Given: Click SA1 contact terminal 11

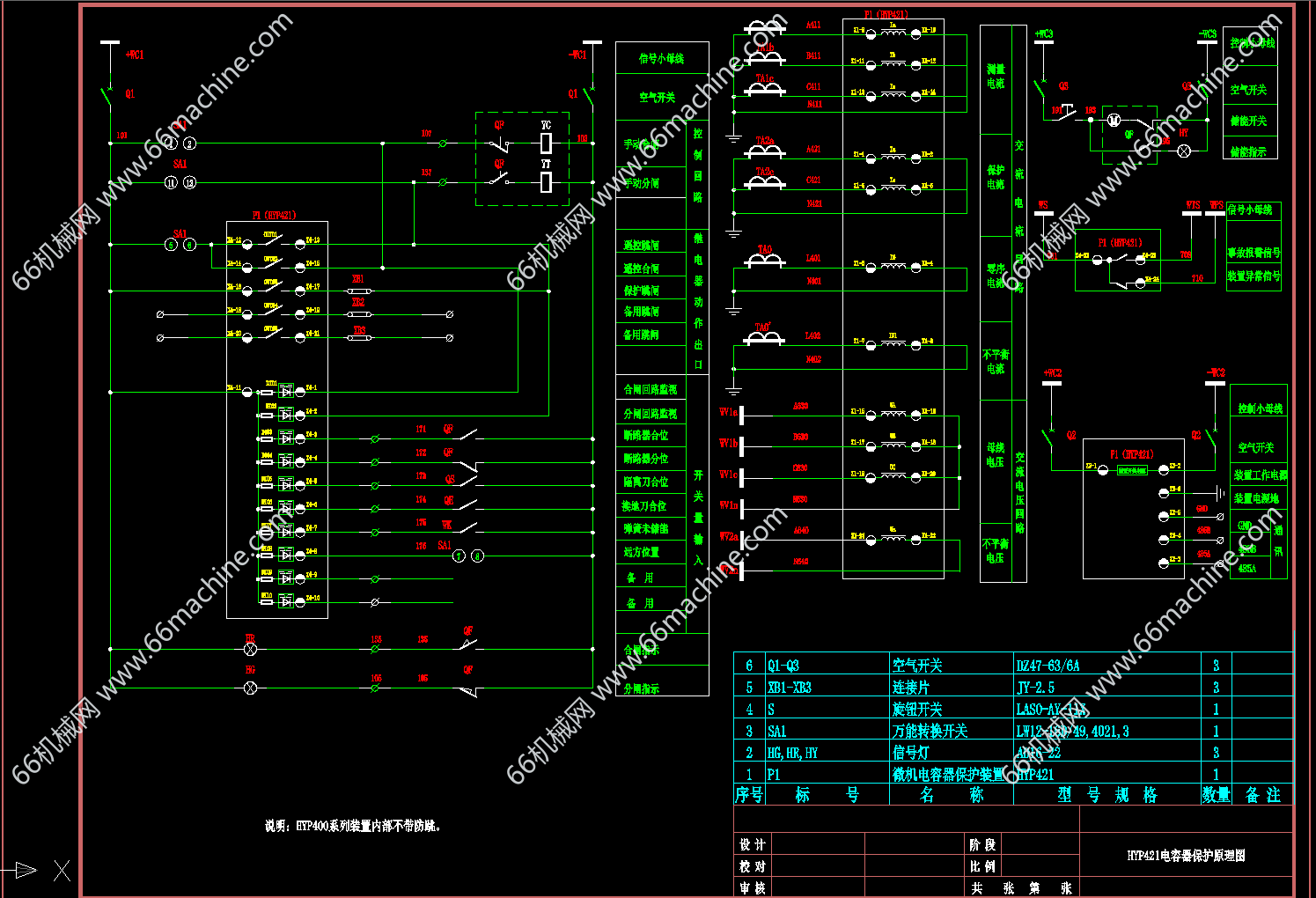Looking at the screenshot, I should [172, 182].
